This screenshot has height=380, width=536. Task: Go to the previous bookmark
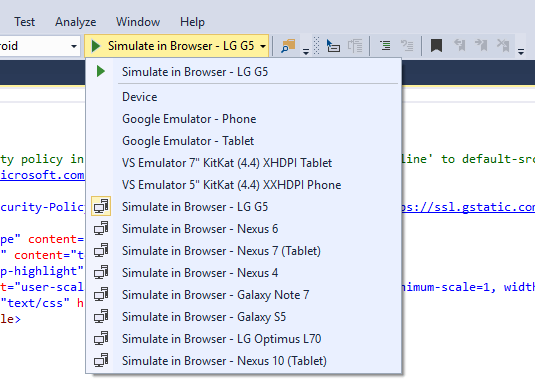[x=459, y=45]
